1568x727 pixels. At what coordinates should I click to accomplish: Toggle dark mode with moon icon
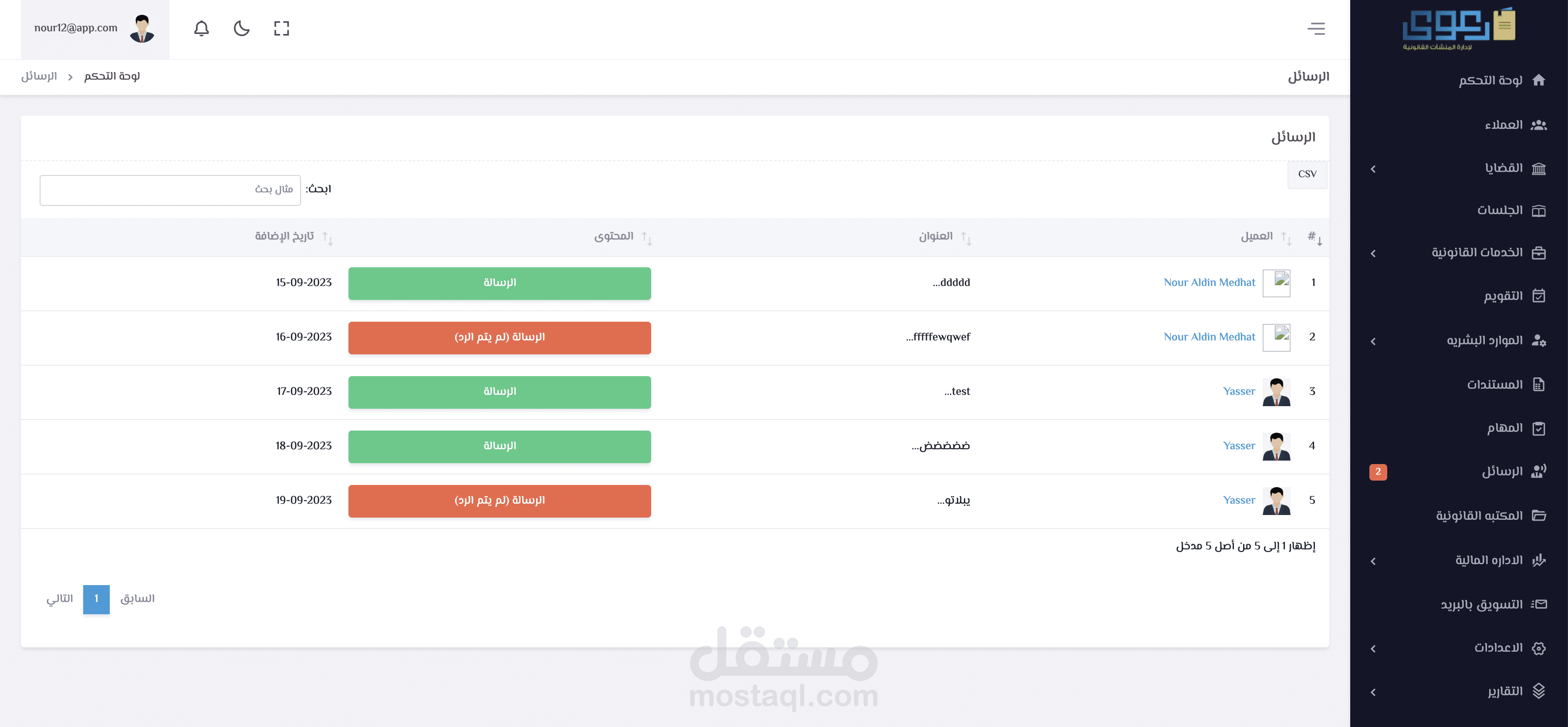tap(242, 29)
